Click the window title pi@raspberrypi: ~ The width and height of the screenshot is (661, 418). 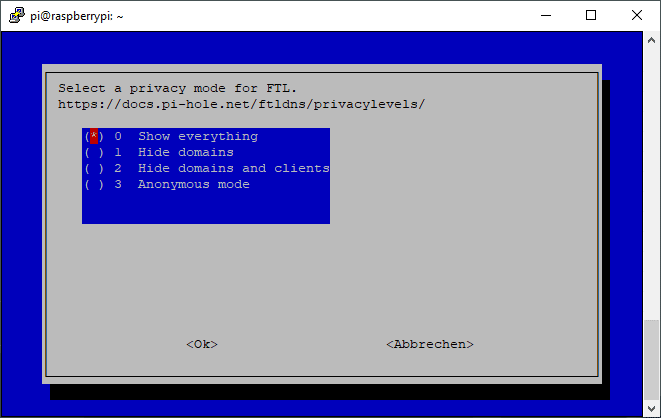coord(77,16)
